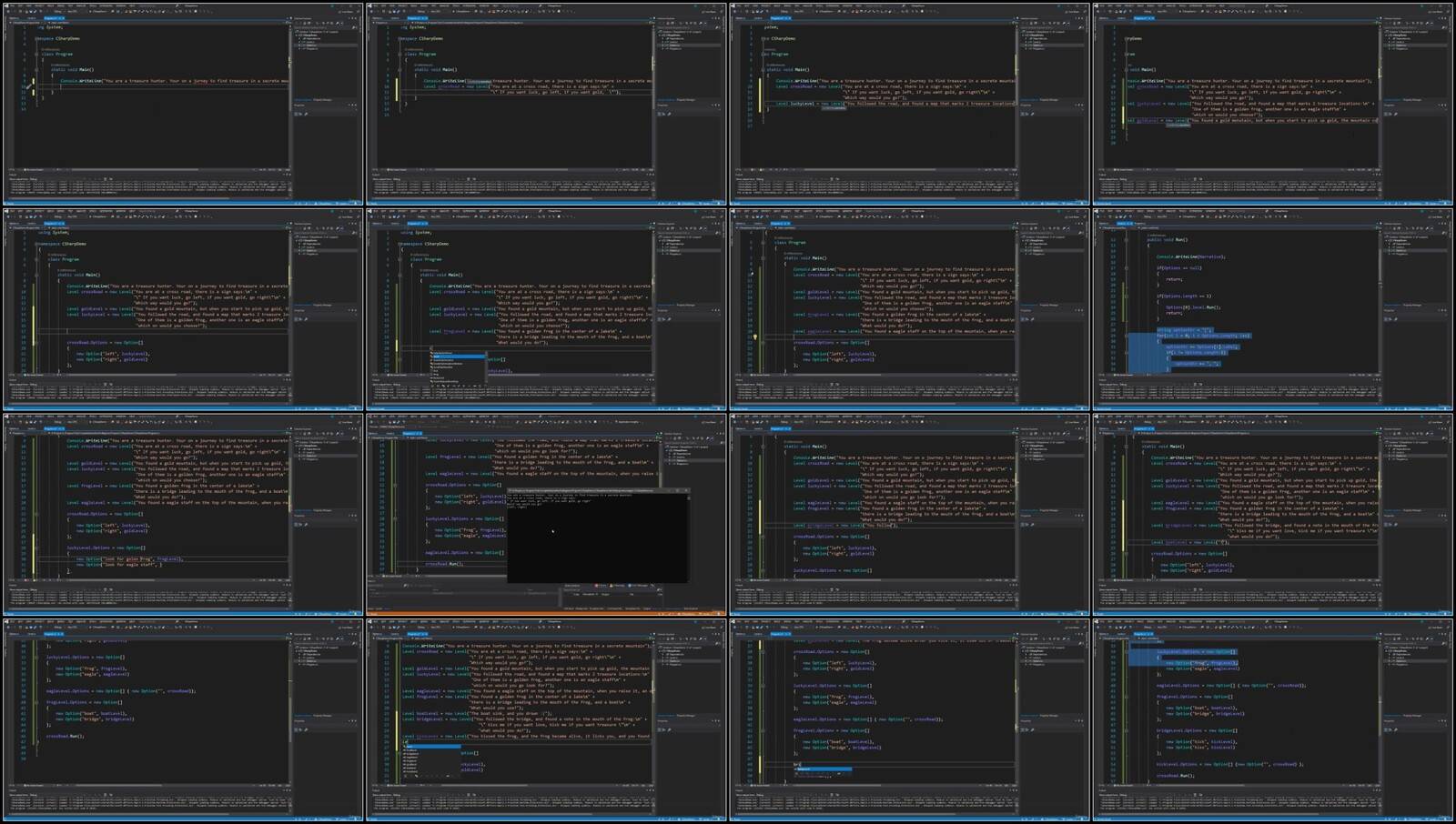The image size is (1456, 824).
Task: Collapse the Main method with its outlining box
Action: (35, 68)
